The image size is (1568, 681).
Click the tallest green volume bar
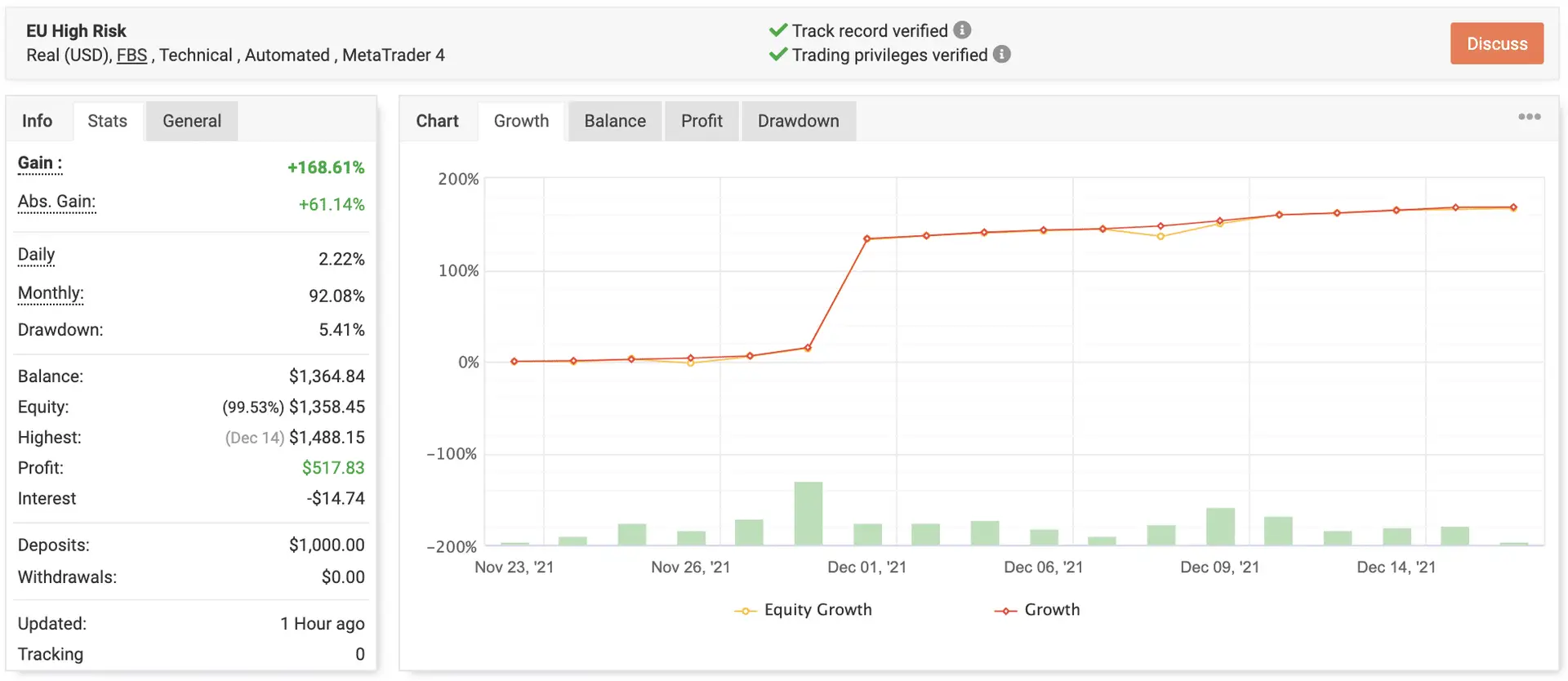808,513
